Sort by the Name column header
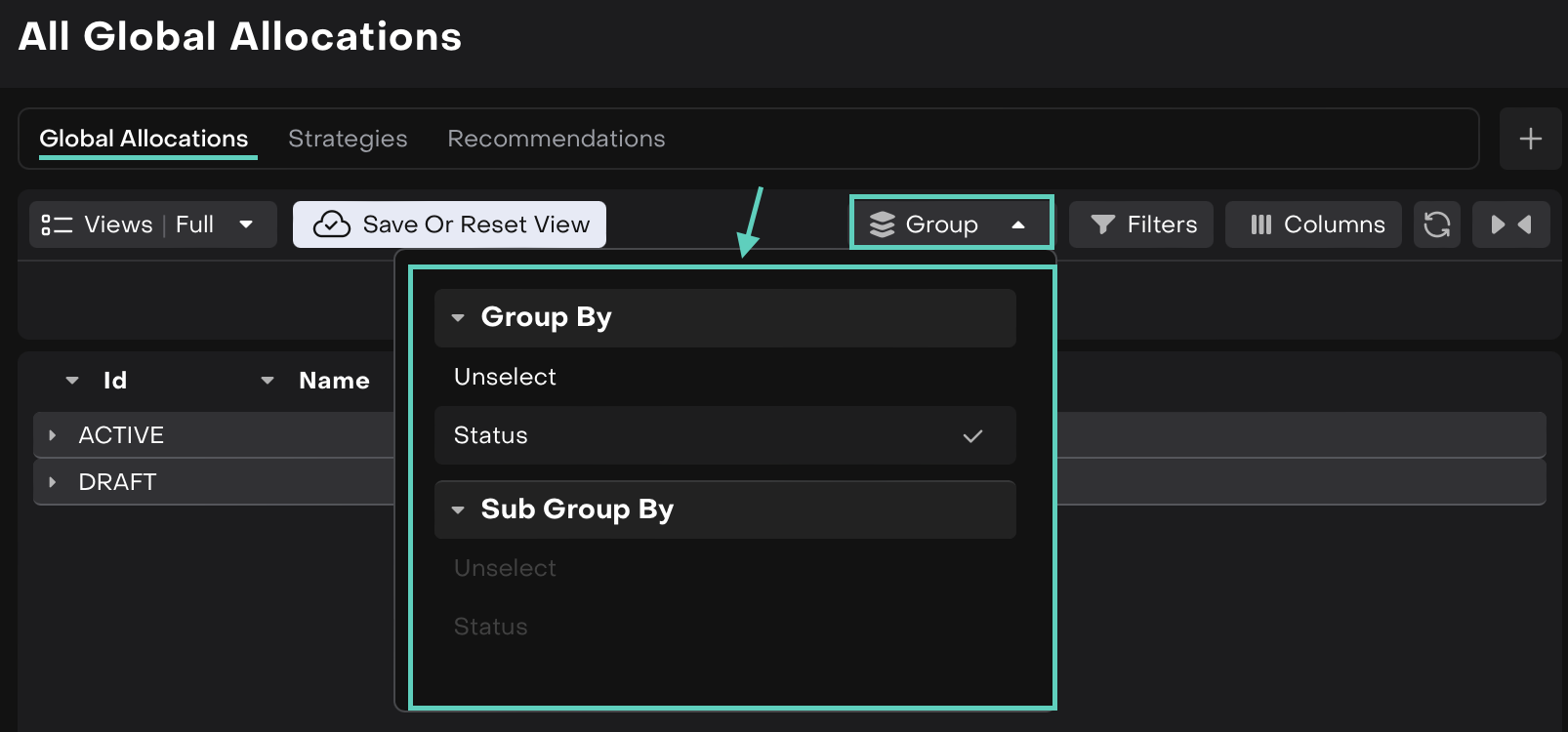Viewport: 1568px width, 732px height. (334, 381)
